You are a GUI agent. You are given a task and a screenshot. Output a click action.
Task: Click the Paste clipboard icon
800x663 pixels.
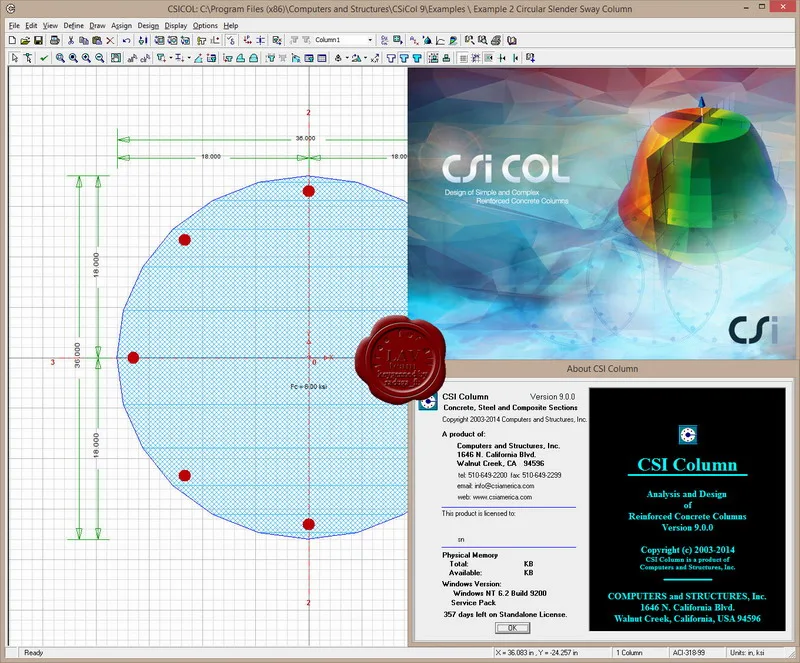[97, 40]
